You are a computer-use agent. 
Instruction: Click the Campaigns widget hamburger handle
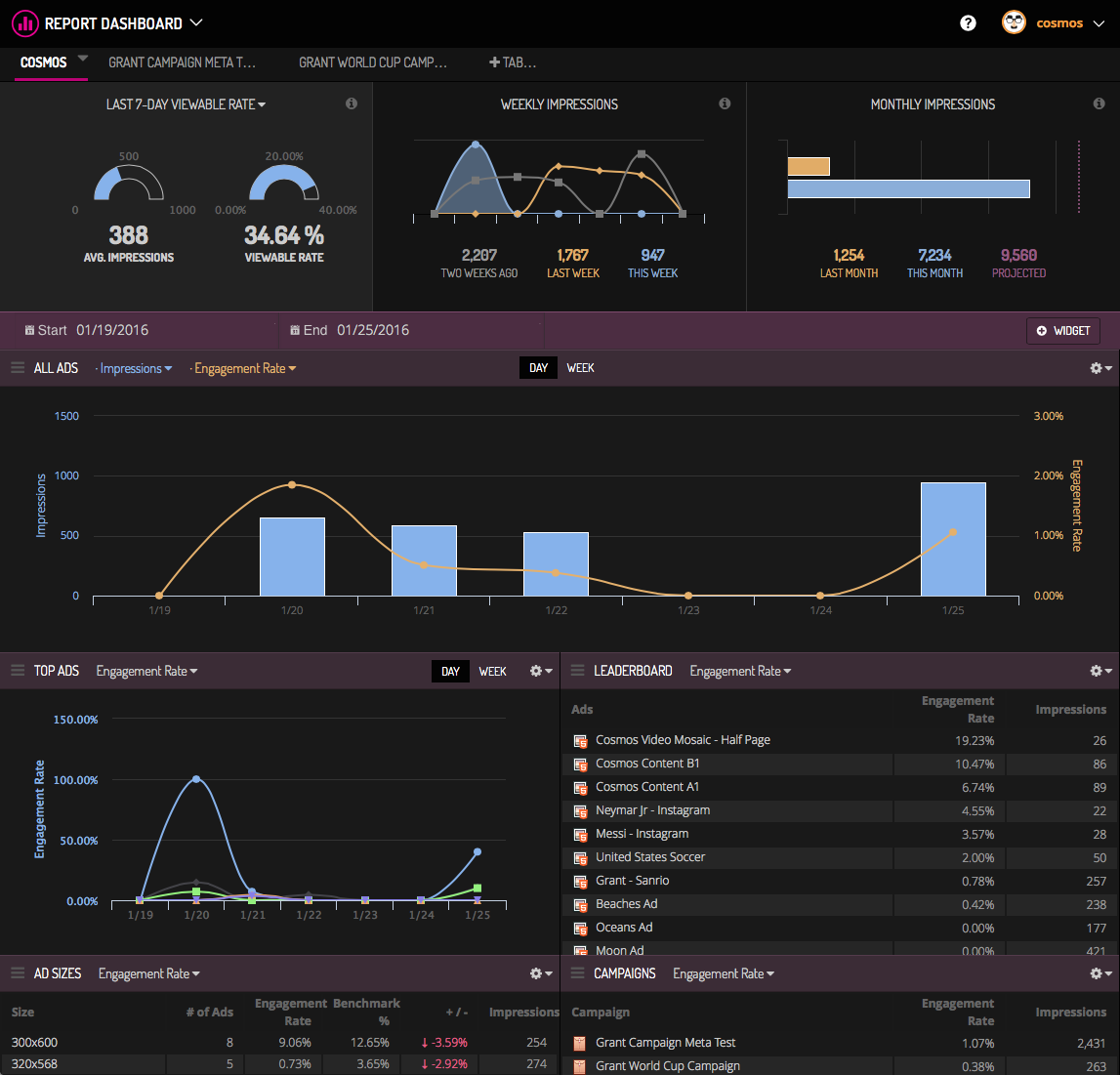click(578, 973)
